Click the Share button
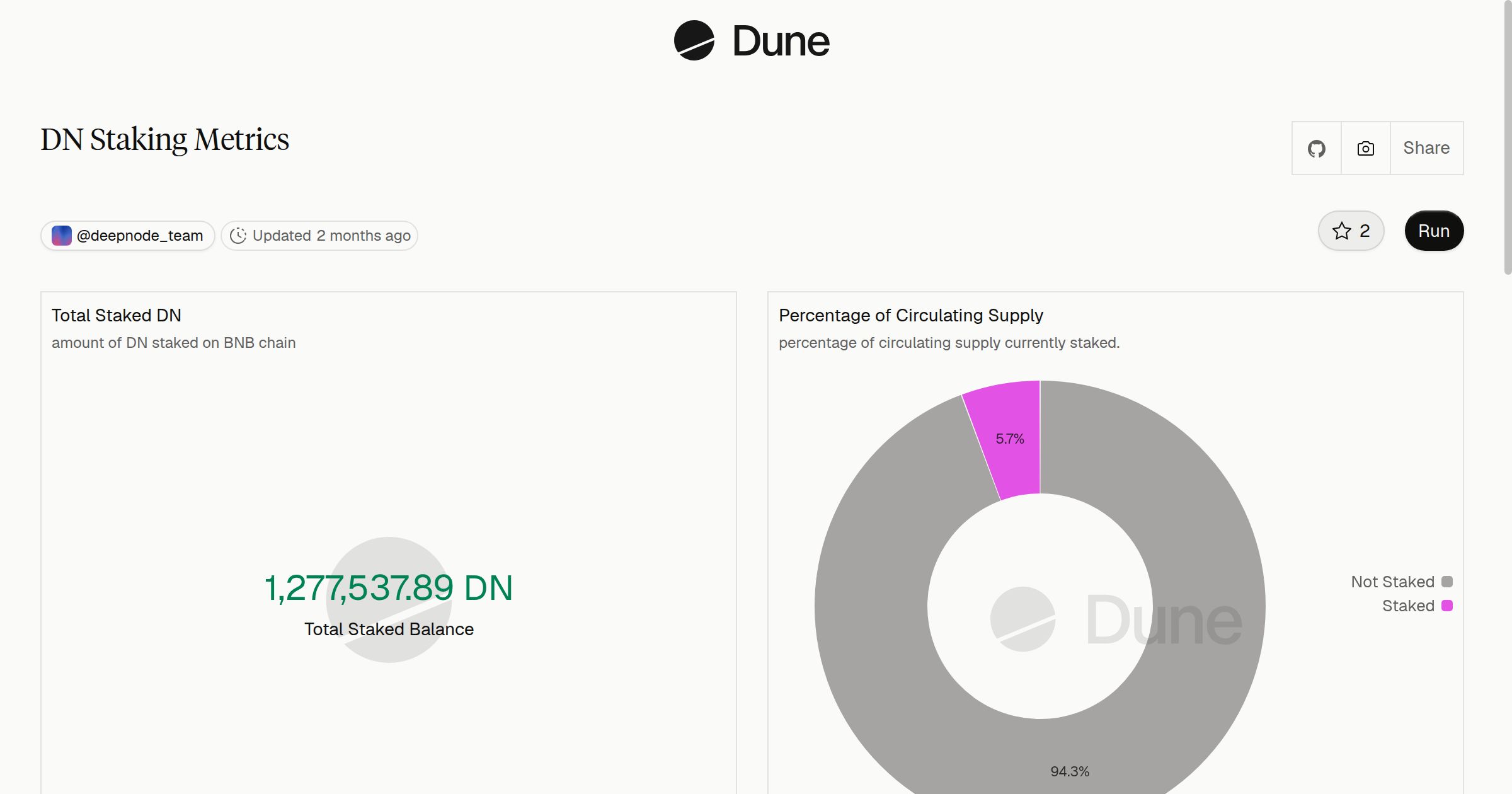 (x=1426, y=148)
